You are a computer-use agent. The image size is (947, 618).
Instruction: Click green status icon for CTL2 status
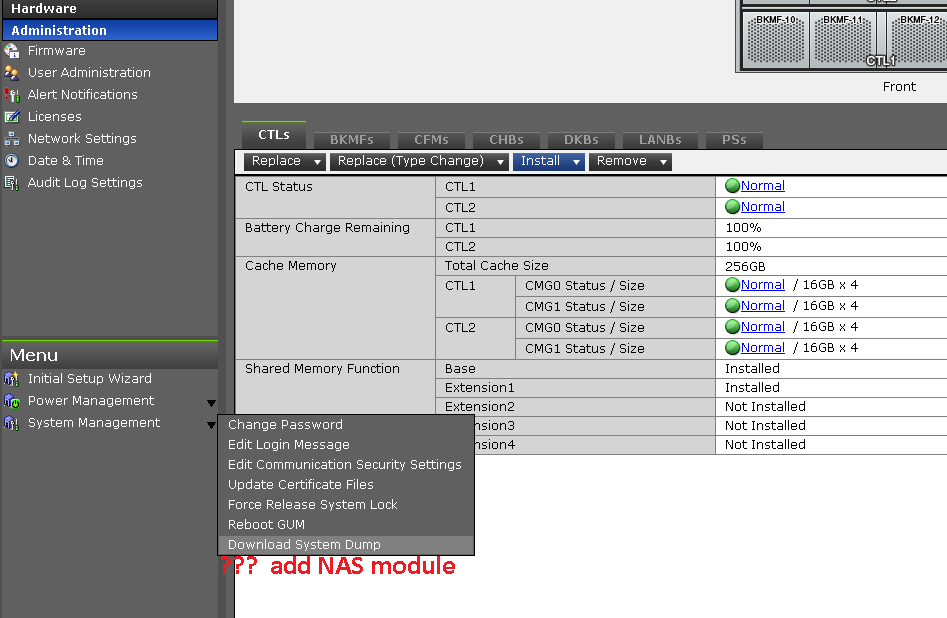[732, 207]
